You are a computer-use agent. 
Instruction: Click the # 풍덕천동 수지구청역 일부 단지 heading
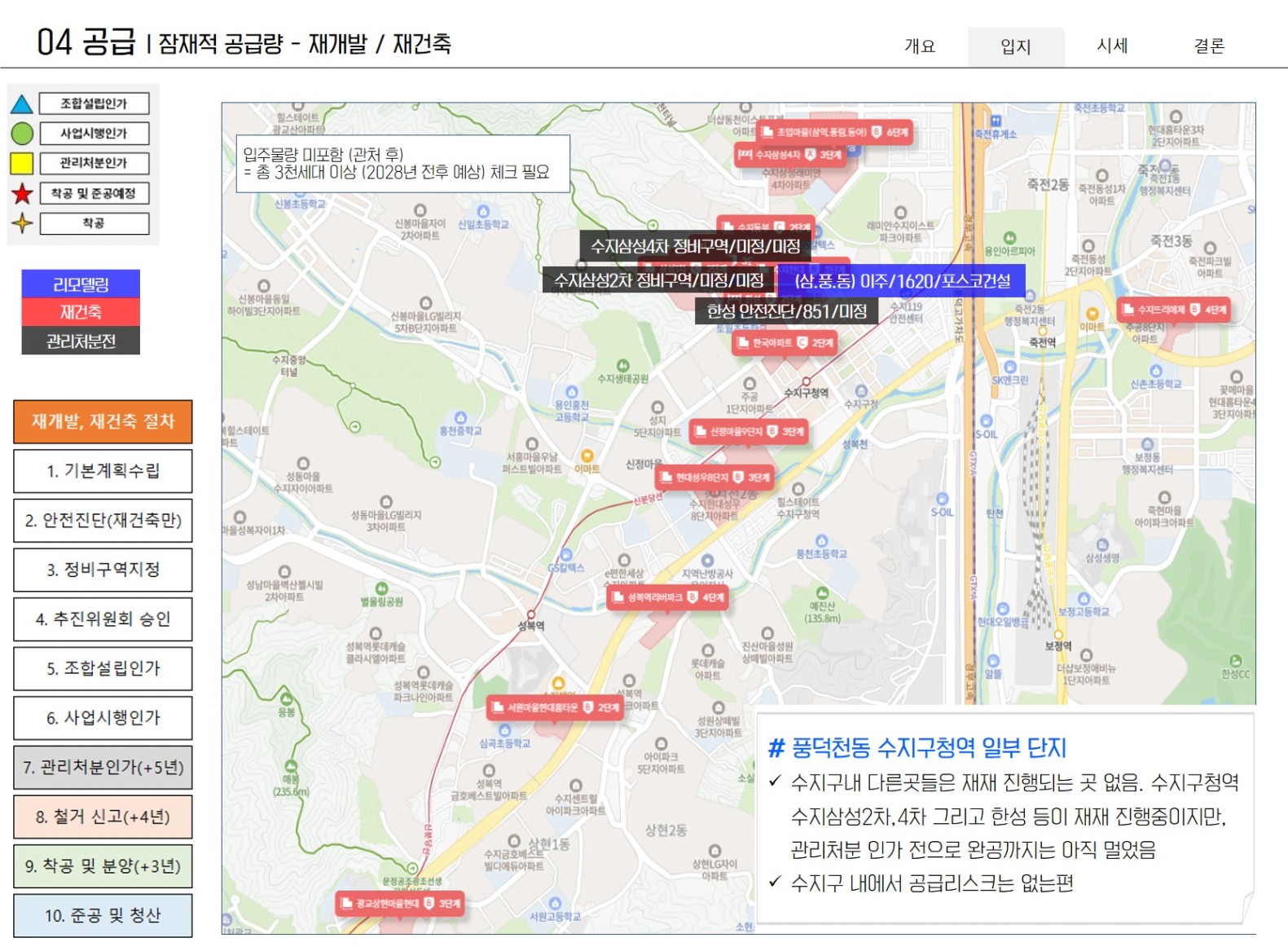pyautogui.click(x=917, y=748)
